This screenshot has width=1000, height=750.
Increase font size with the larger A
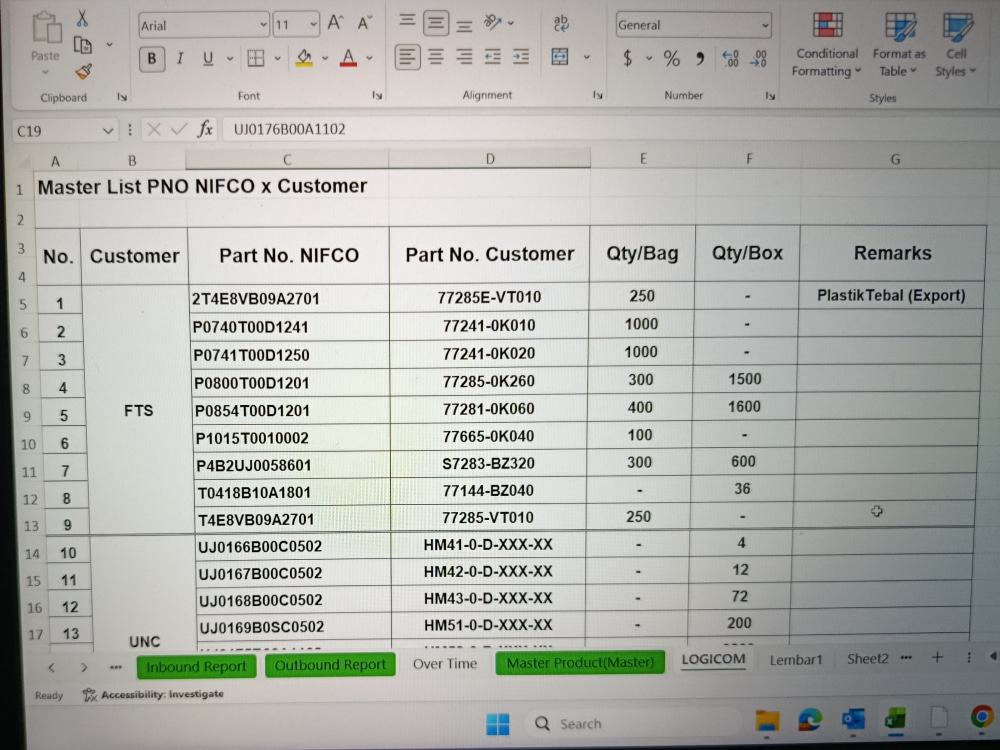(335, 24)
